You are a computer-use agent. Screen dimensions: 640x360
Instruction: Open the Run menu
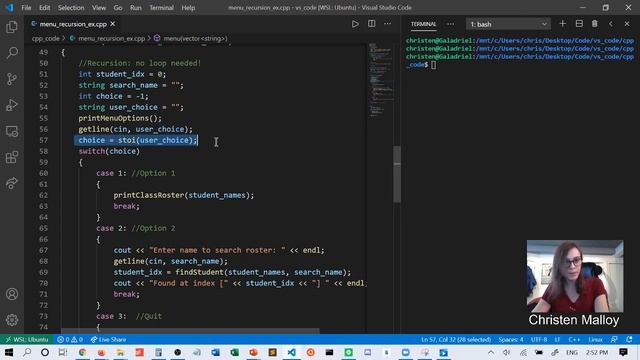pyautogui.click(x=136, y=8)
